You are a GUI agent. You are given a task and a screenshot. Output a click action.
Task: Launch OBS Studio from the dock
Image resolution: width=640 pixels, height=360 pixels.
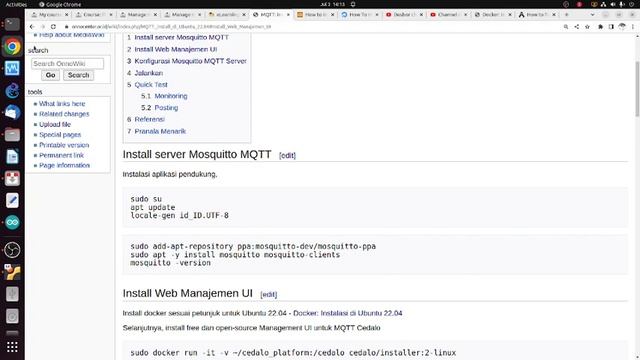(12, 250)
